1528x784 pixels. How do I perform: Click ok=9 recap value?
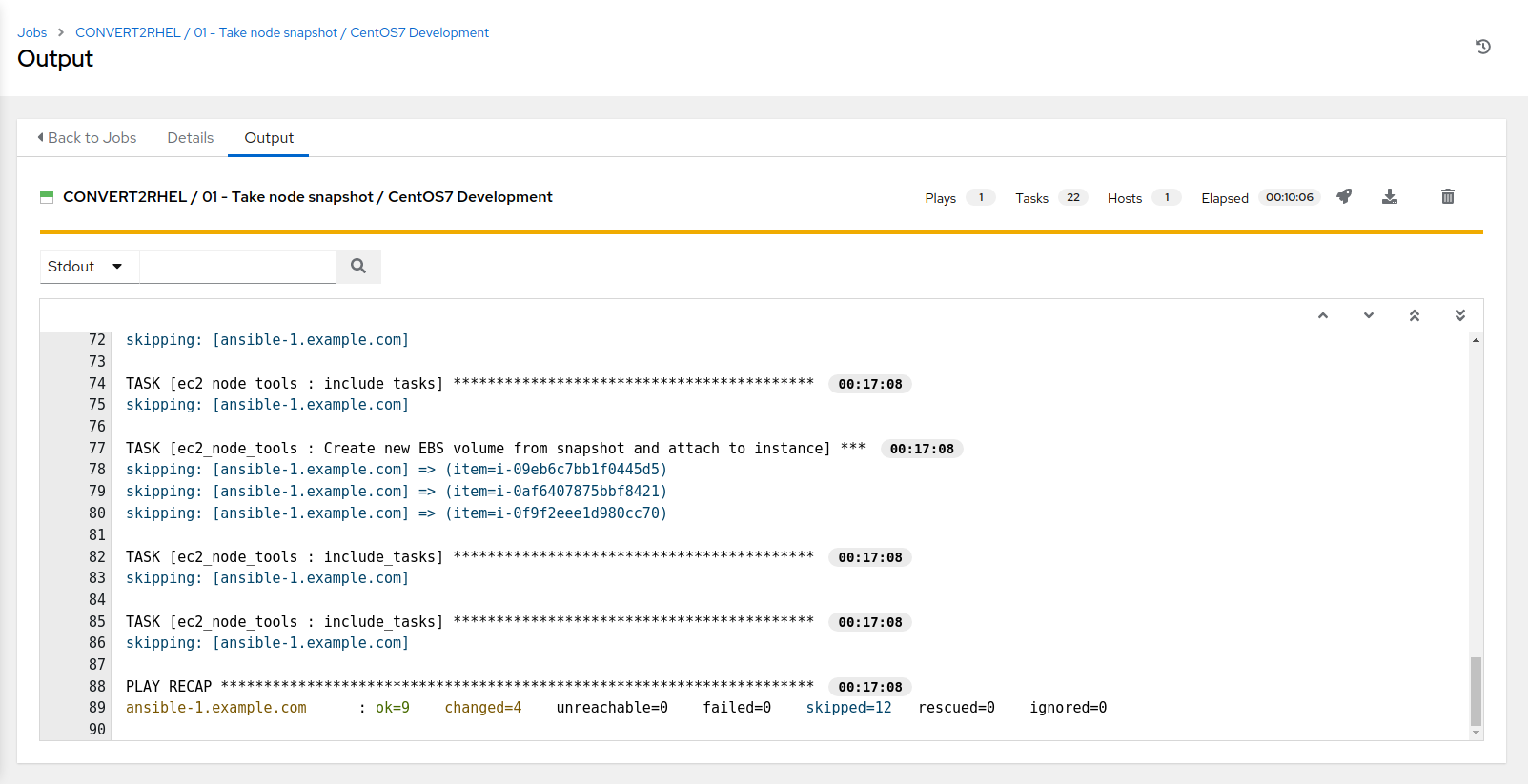coord(393,708)
